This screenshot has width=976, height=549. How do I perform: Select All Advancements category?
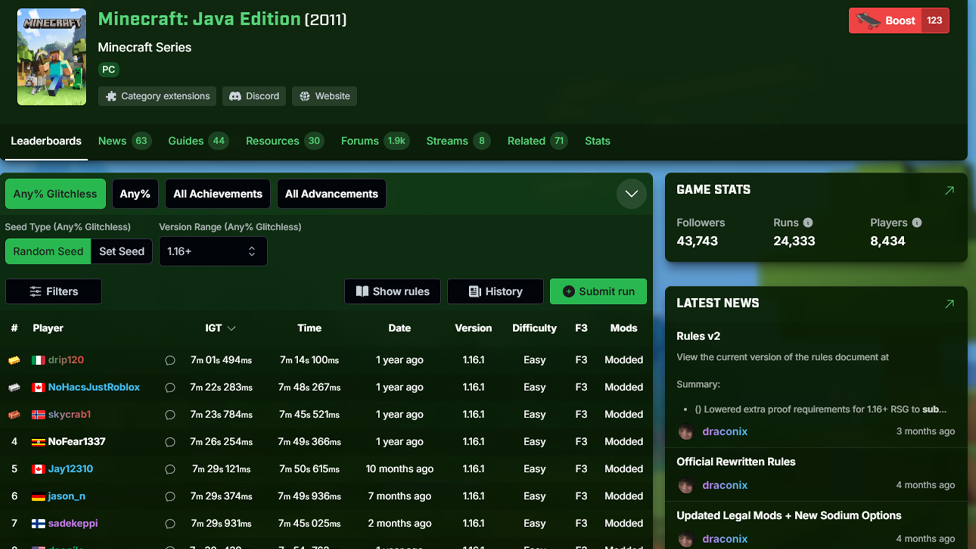(332, 194)
